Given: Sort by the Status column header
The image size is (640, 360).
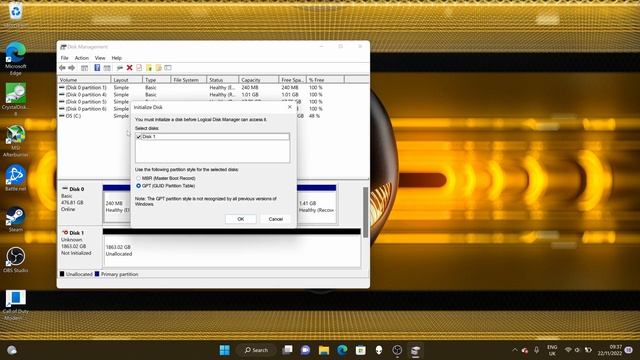Looking at the screenshot, I should (x=222, y=80).
